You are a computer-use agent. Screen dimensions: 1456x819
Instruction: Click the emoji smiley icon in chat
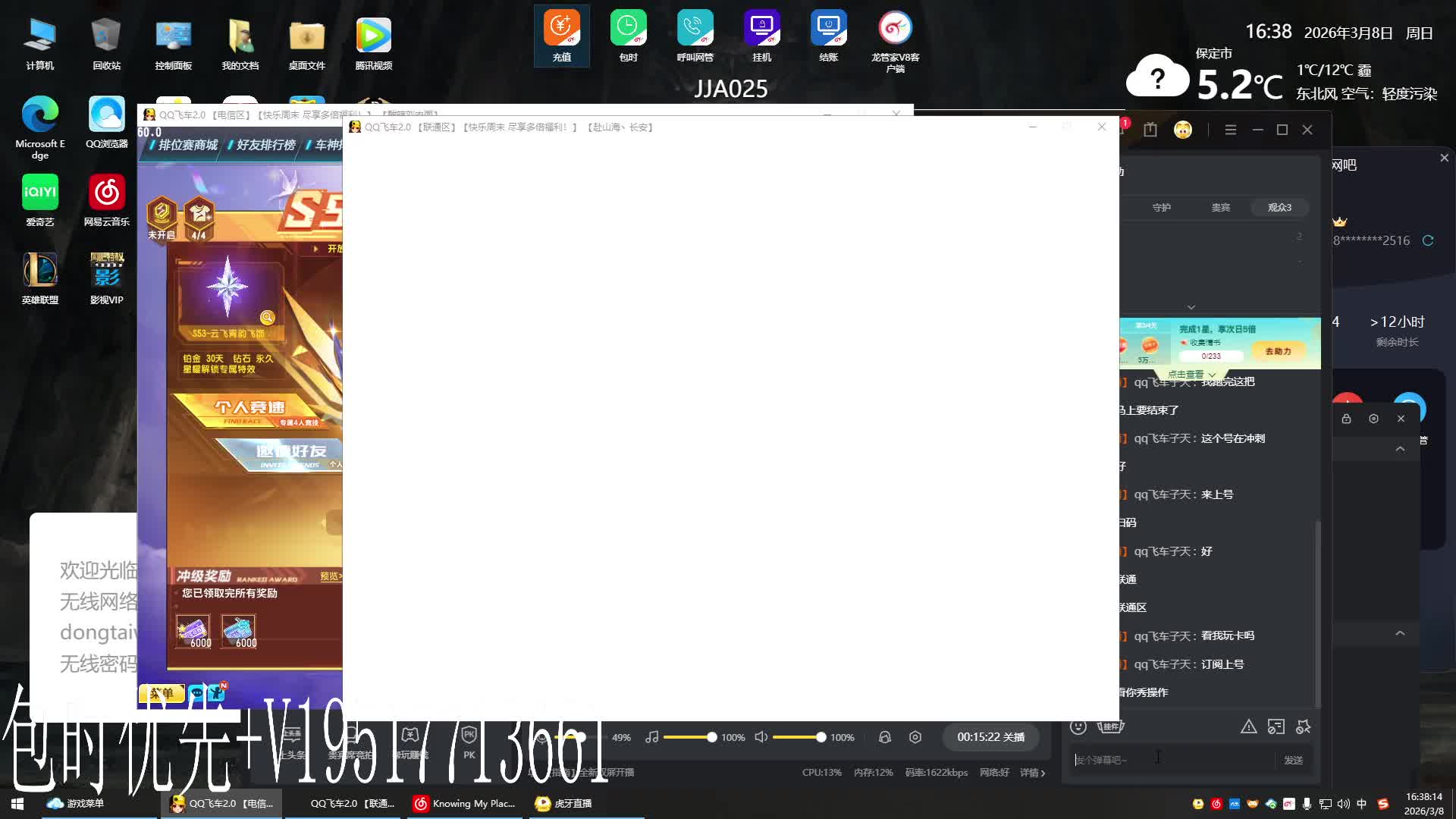tap(1078, 726)
